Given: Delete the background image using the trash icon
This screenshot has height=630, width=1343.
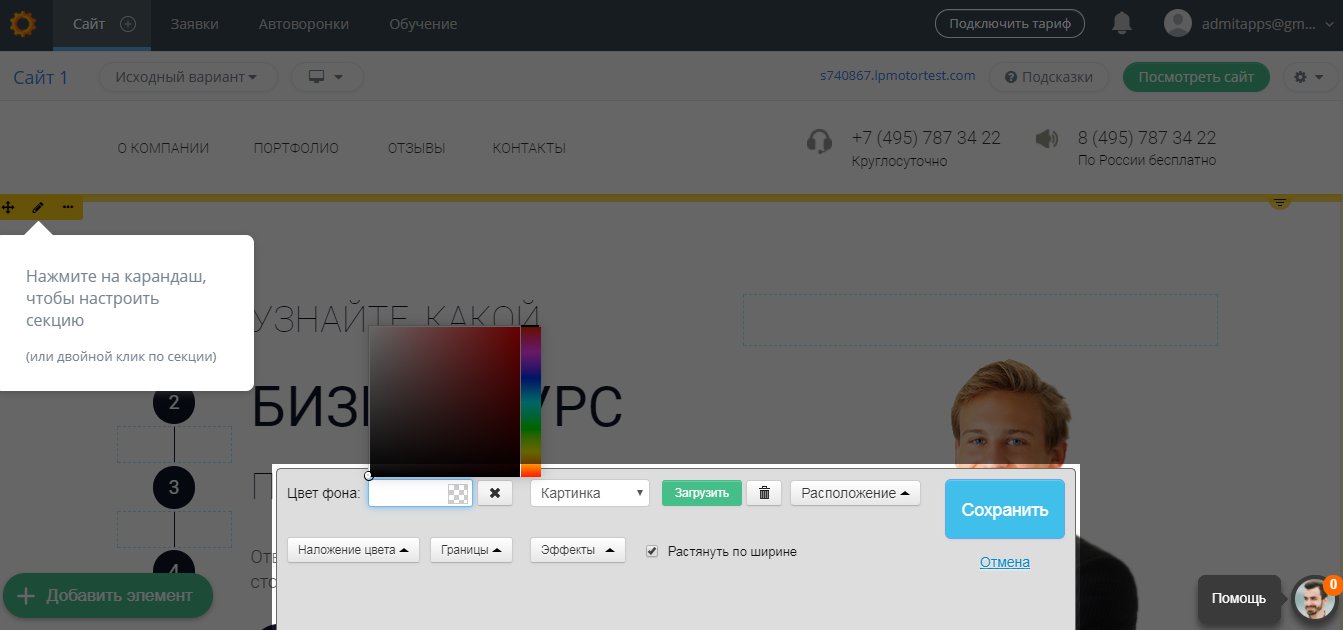Looking at the screenshot, I should coord(764,492).
